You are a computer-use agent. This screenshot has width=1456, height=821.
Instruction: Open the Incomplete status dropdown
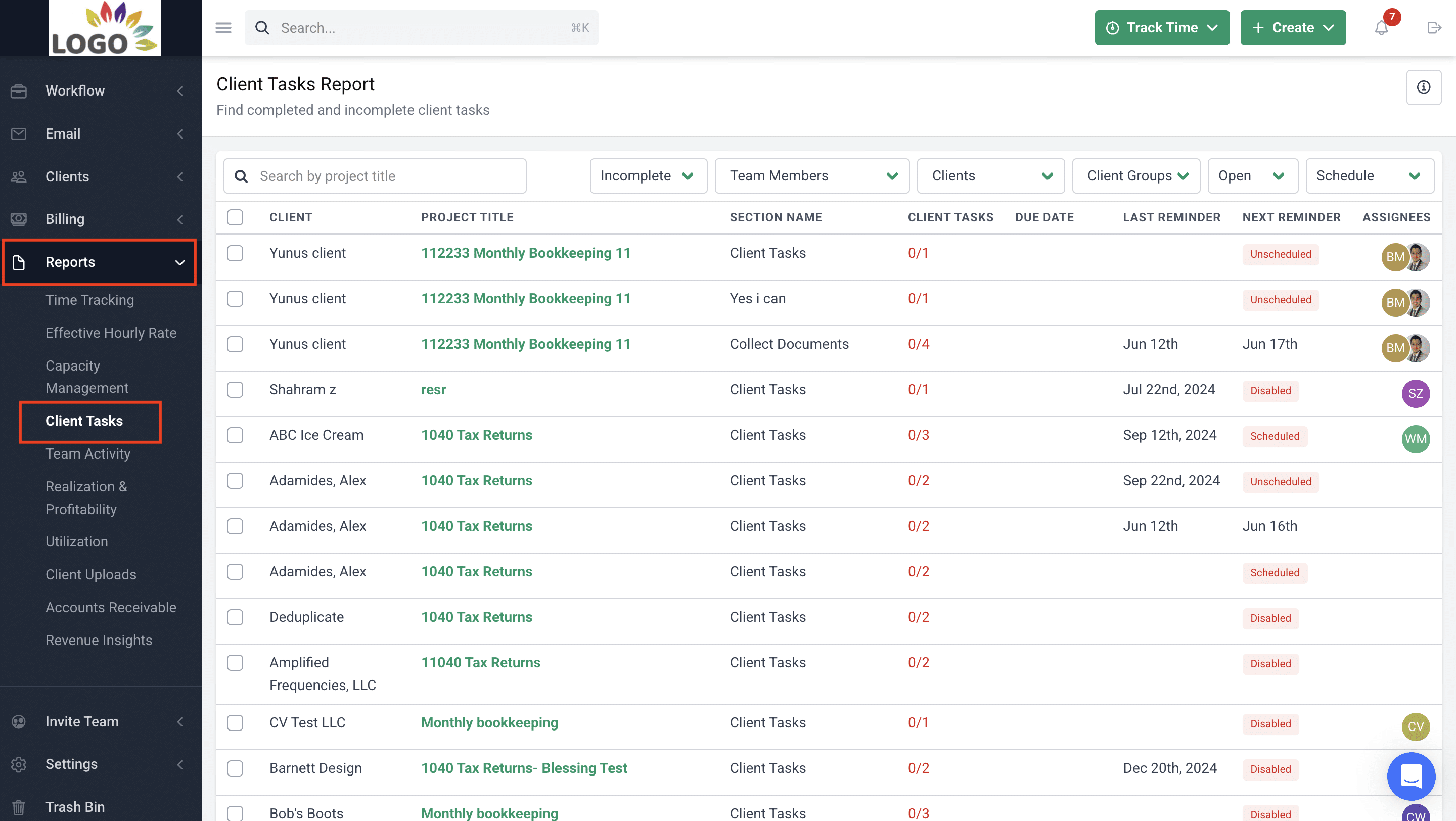point(648,176)
